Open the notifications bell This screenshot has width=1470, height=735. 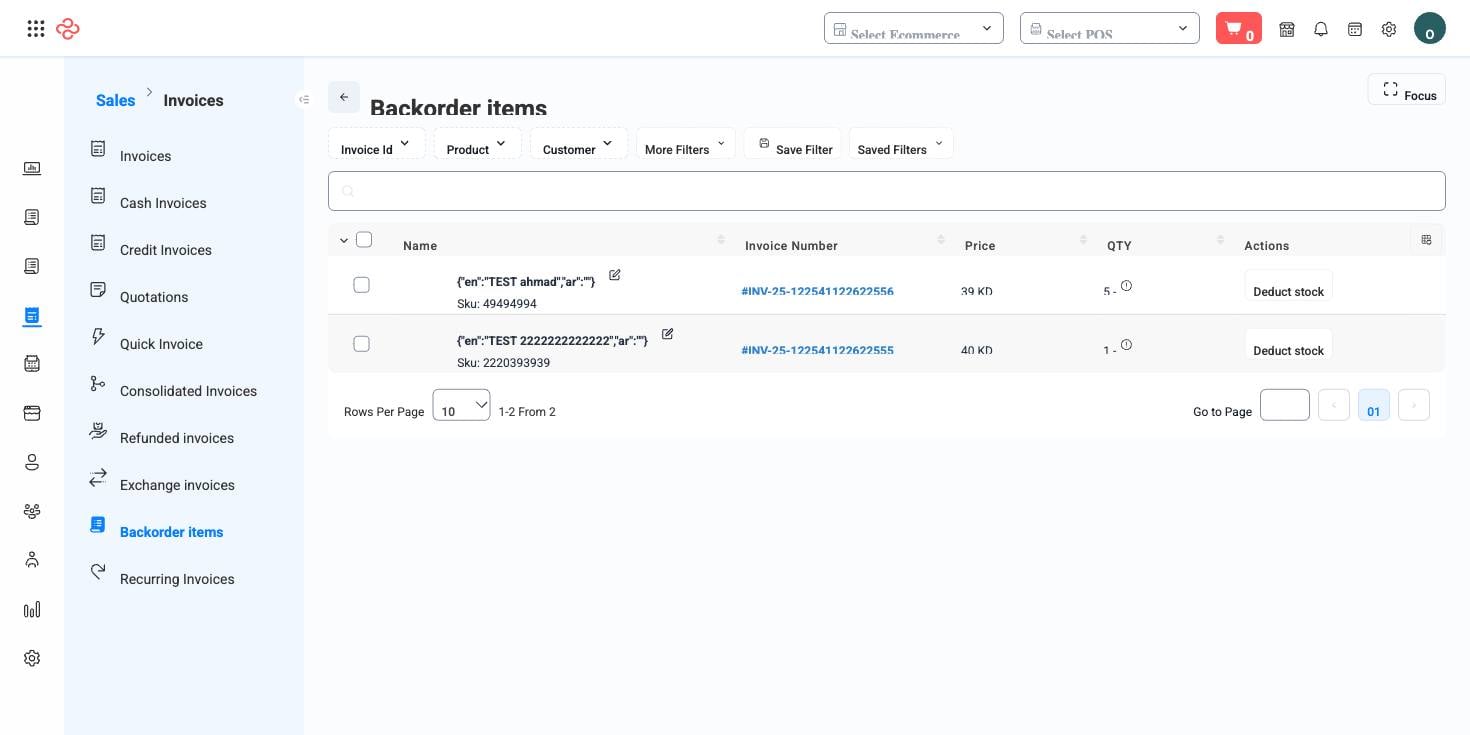[1321, 29]
